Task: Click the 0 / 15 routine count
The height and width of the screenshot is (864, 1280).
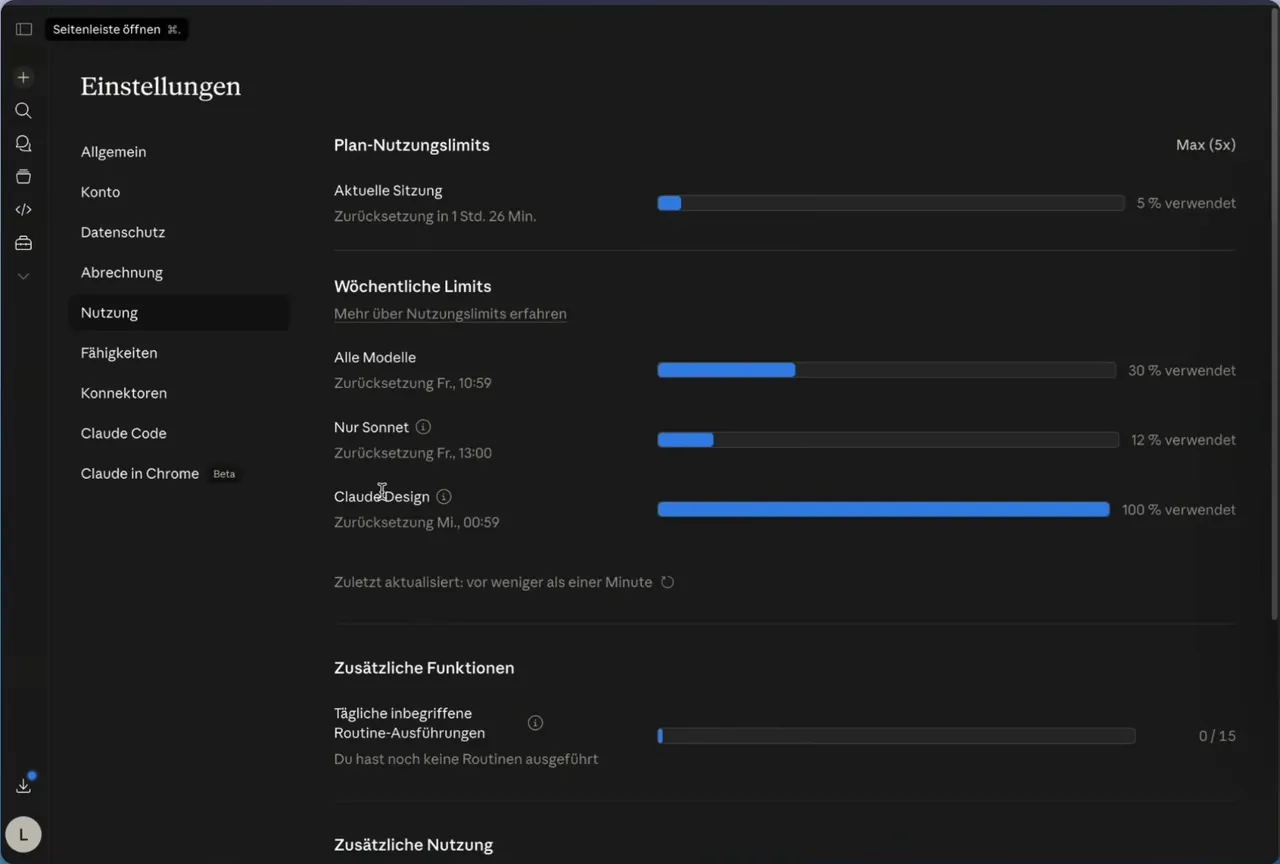Action: (1217, 736)
